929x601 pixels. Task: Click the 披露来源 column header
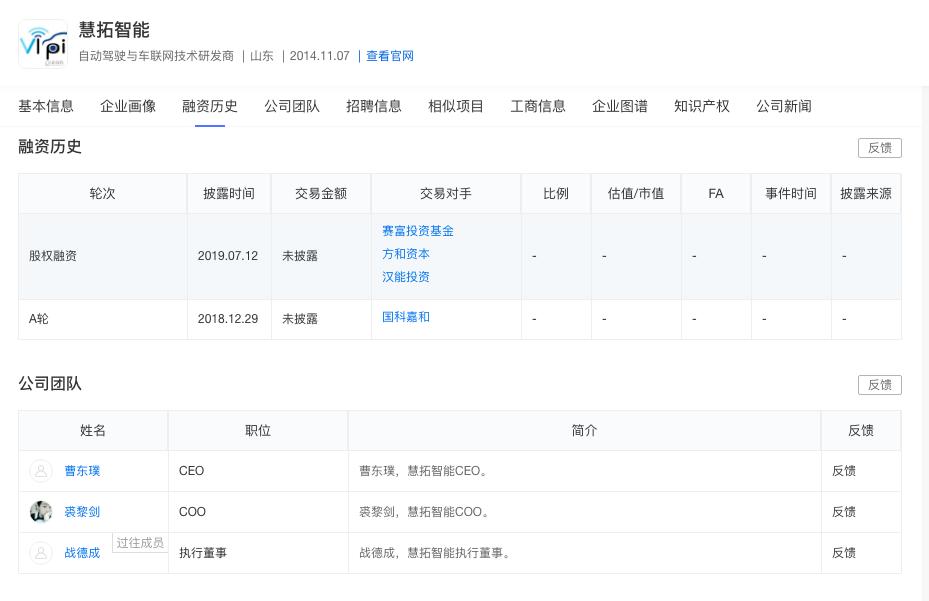pos(866,194)
